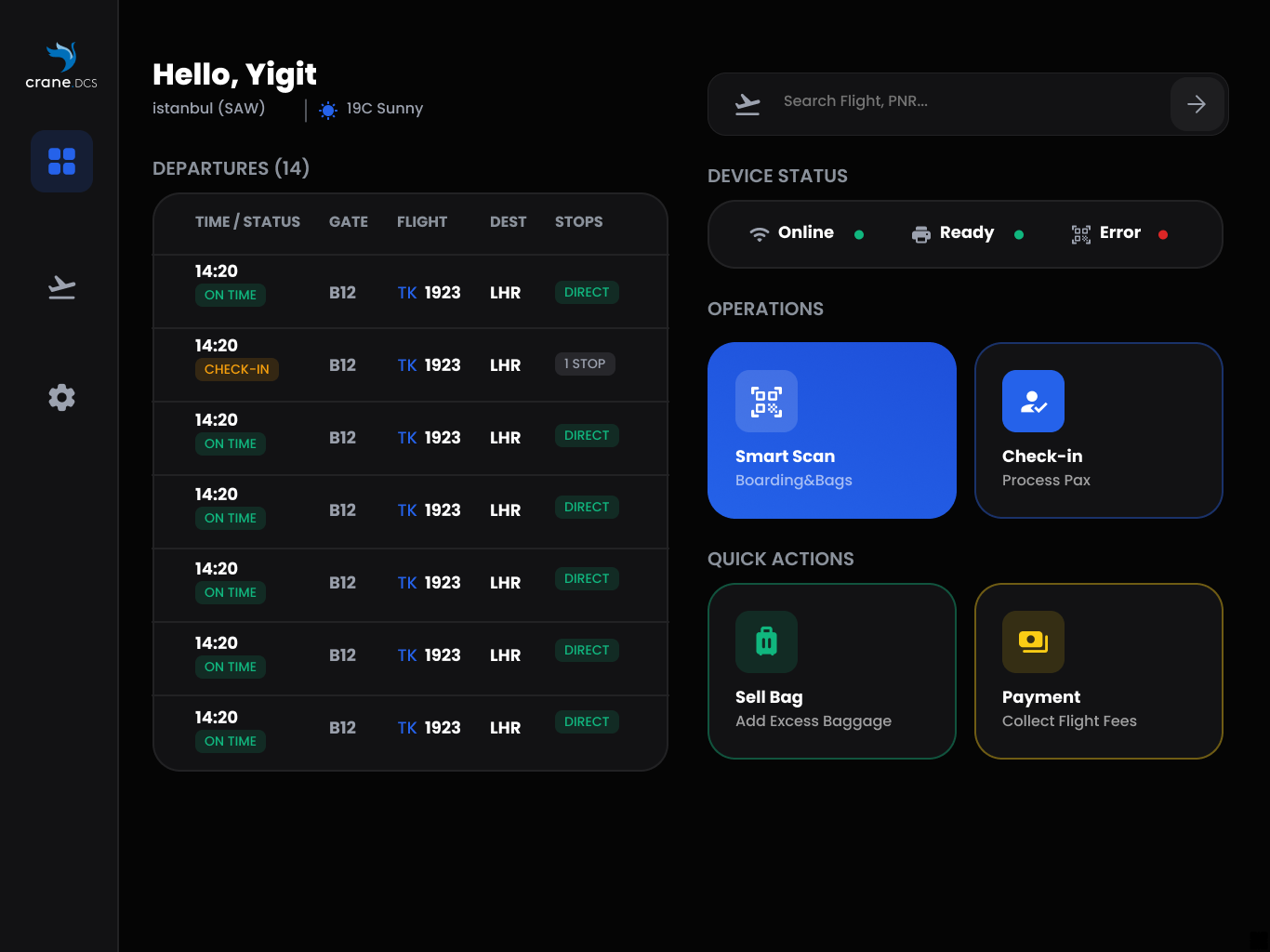Screen dimensions: 1270x952
Task: Submit search with arrow button
Action: pos(1197,104)
